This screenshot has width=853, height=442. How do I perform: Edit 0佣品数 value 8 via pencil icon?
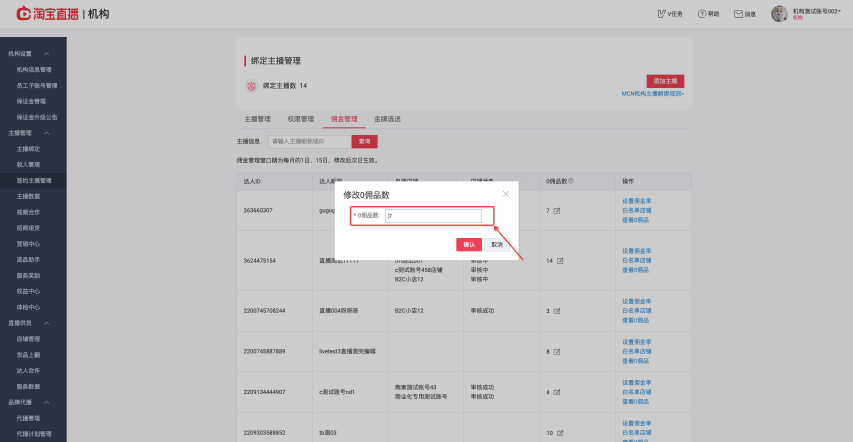tap(557, 352)
